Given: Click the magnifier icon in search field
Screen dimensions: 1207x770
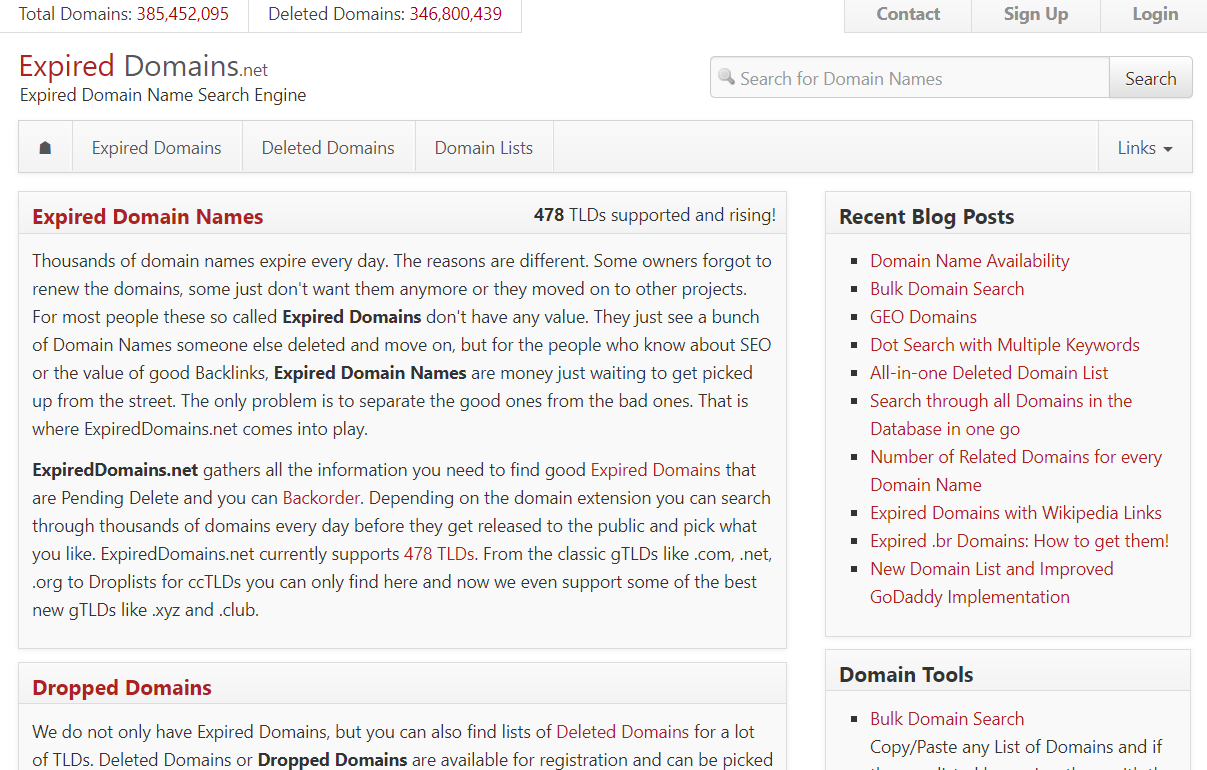Looking at the screenshot, I should point(726,78).
